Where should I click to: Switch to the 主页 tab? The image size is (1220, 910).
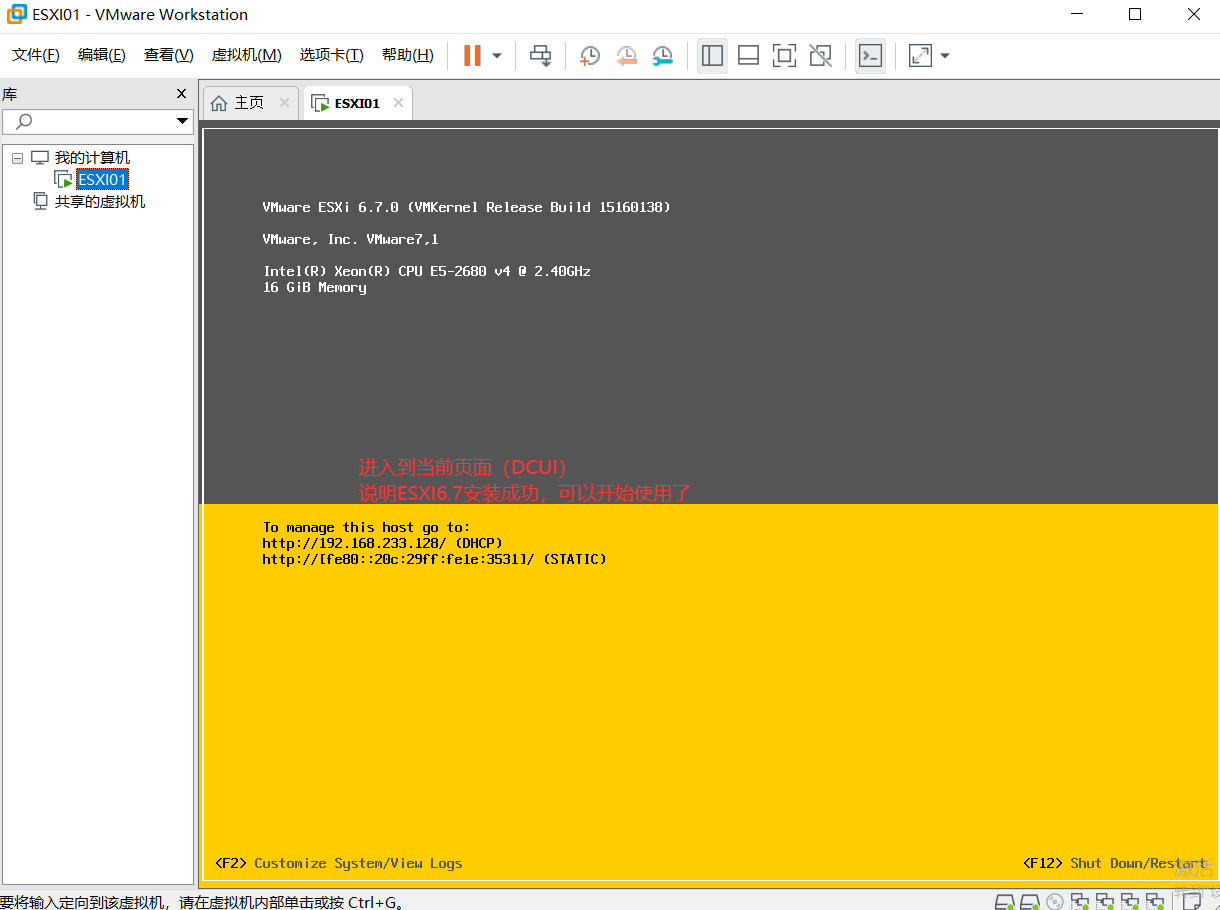tap(249, 103)
